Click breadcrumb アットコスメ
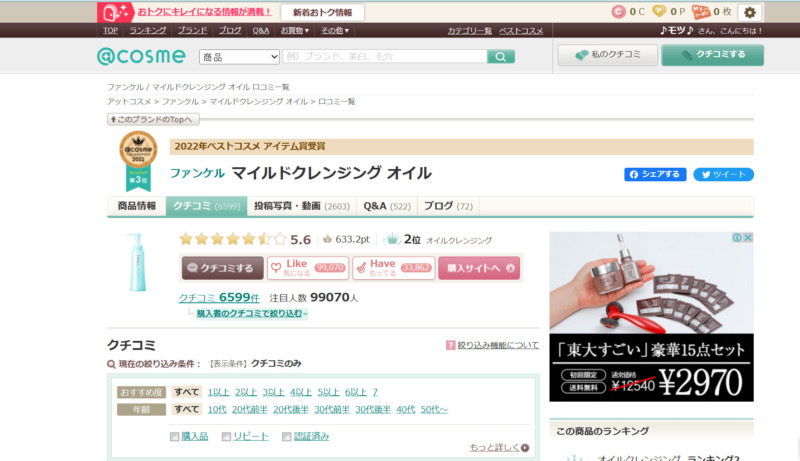 (x=129, y=102)
